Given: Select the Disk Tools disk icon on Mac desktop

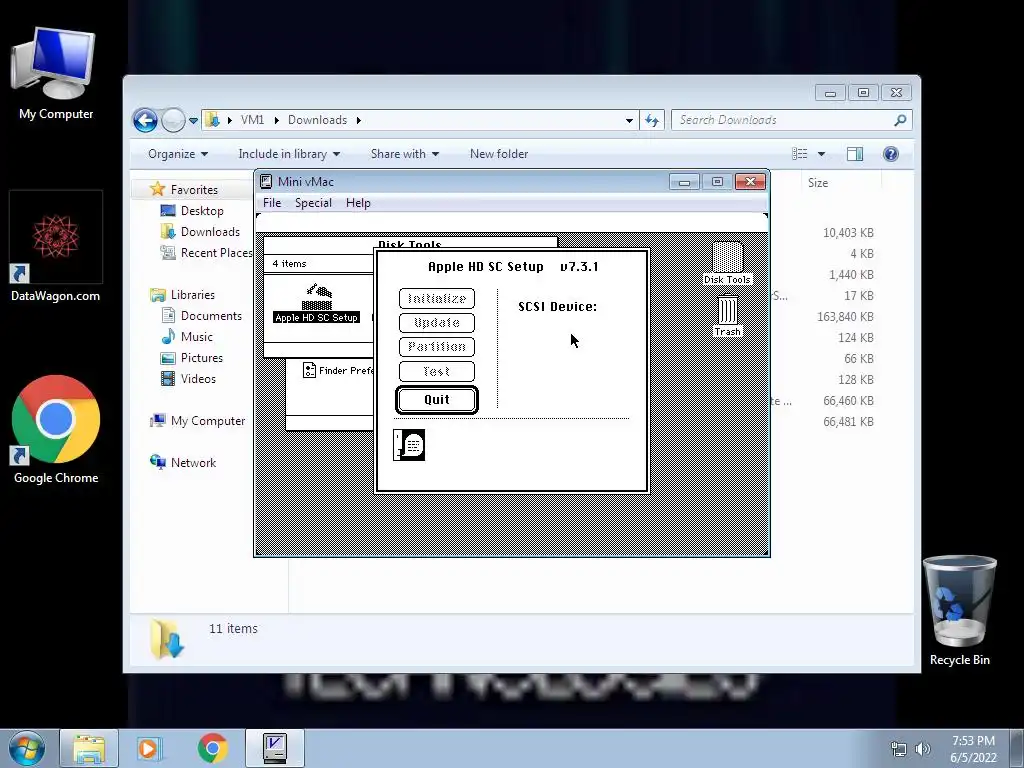Looking at the screenshot, I should tap(727, 263).
